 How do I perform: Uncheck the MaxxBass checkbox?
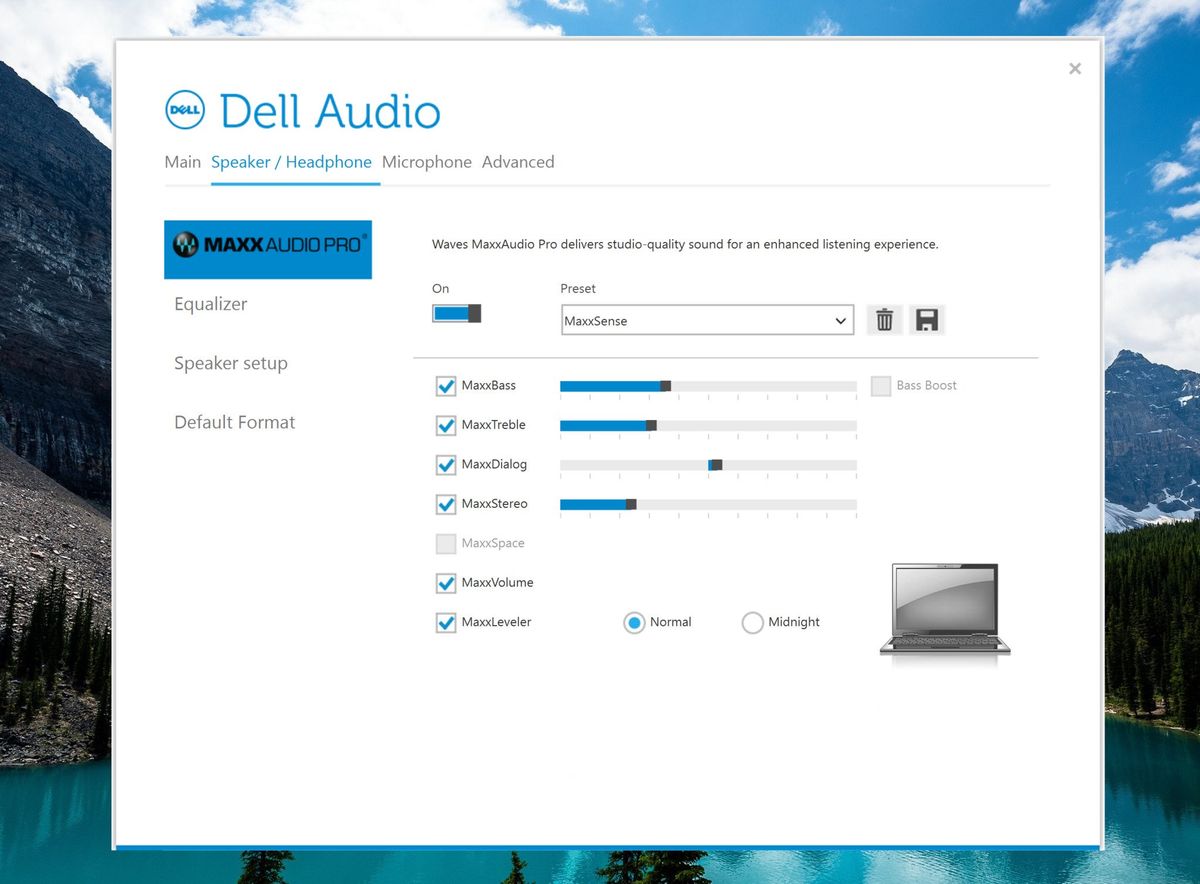tap(446, 386)
